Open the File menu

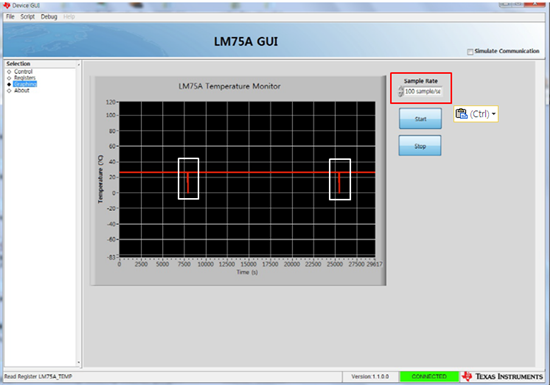click(10, 16)
